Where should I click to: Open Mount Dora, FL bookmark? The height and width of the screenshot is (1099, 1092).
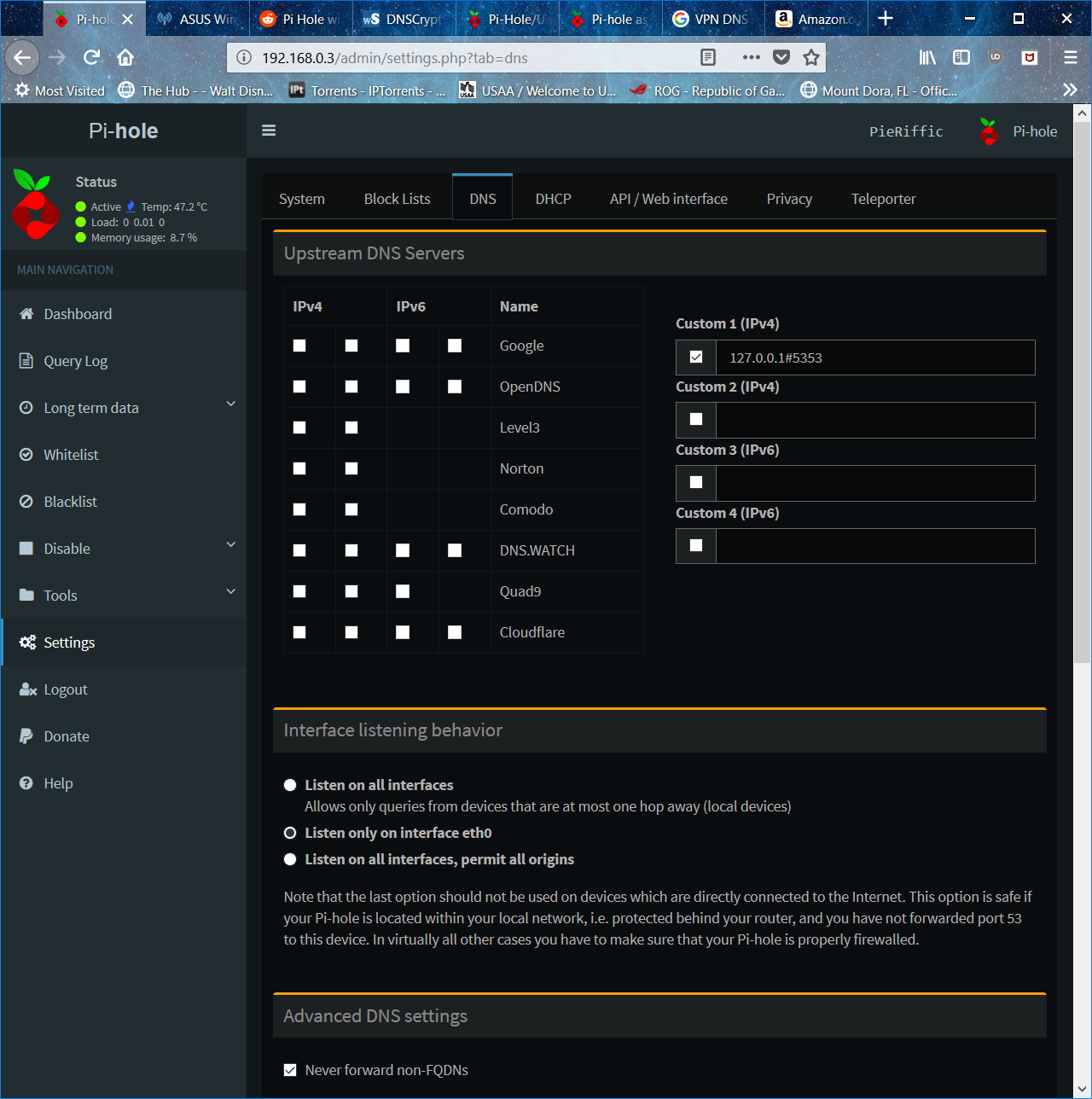point(879,90)
